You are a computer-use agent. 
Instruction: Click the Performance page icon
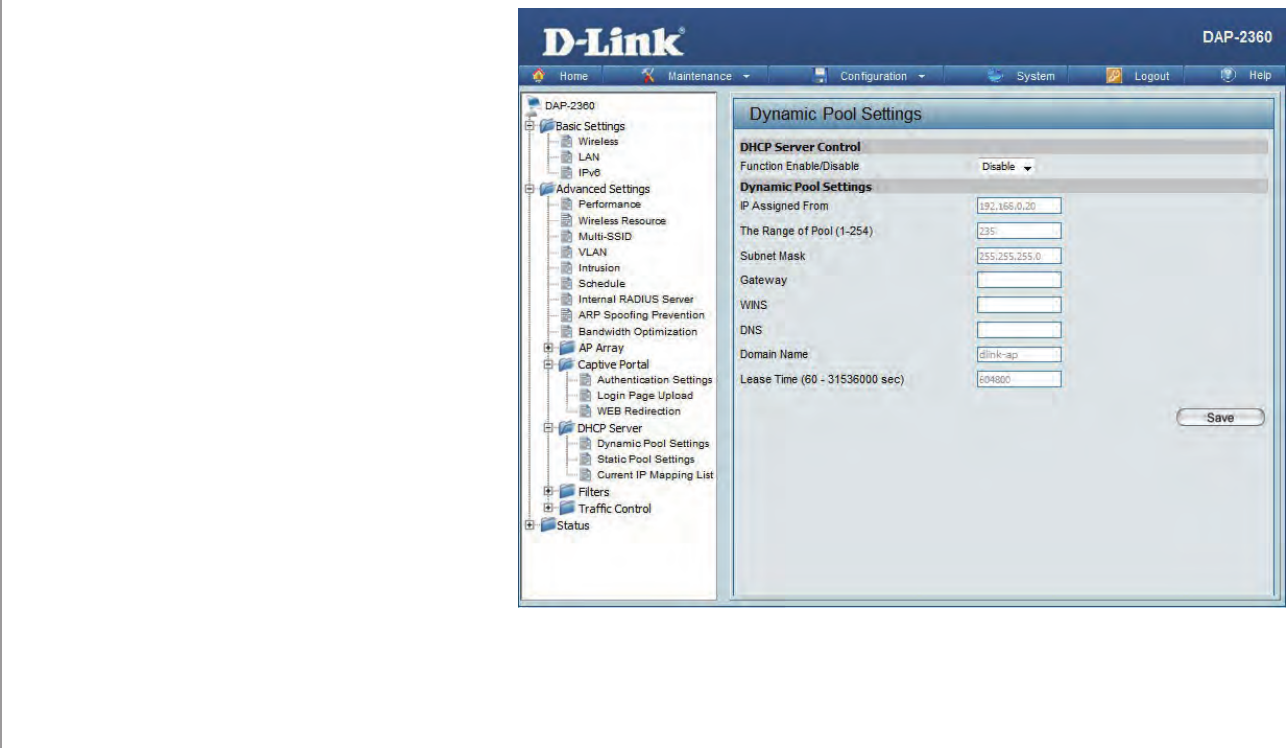567,204
